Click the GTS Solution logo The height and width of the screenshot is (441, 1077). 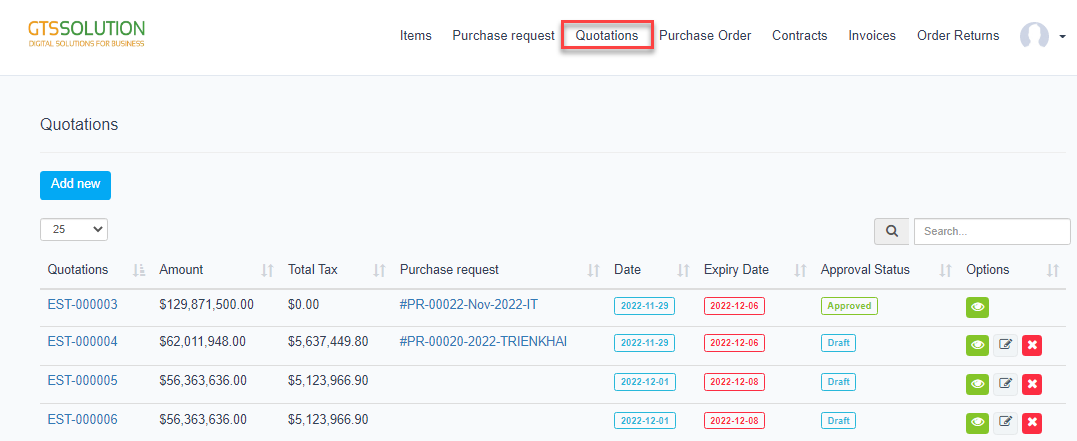click(87, 35)
